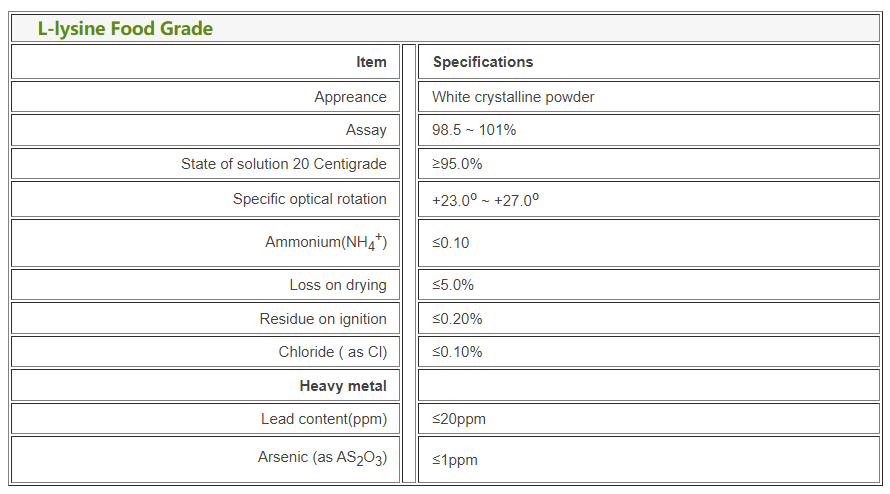Click the +23.0° ~ +27.0° value
This screenshot has width=890, height=494.
[485, 200]
